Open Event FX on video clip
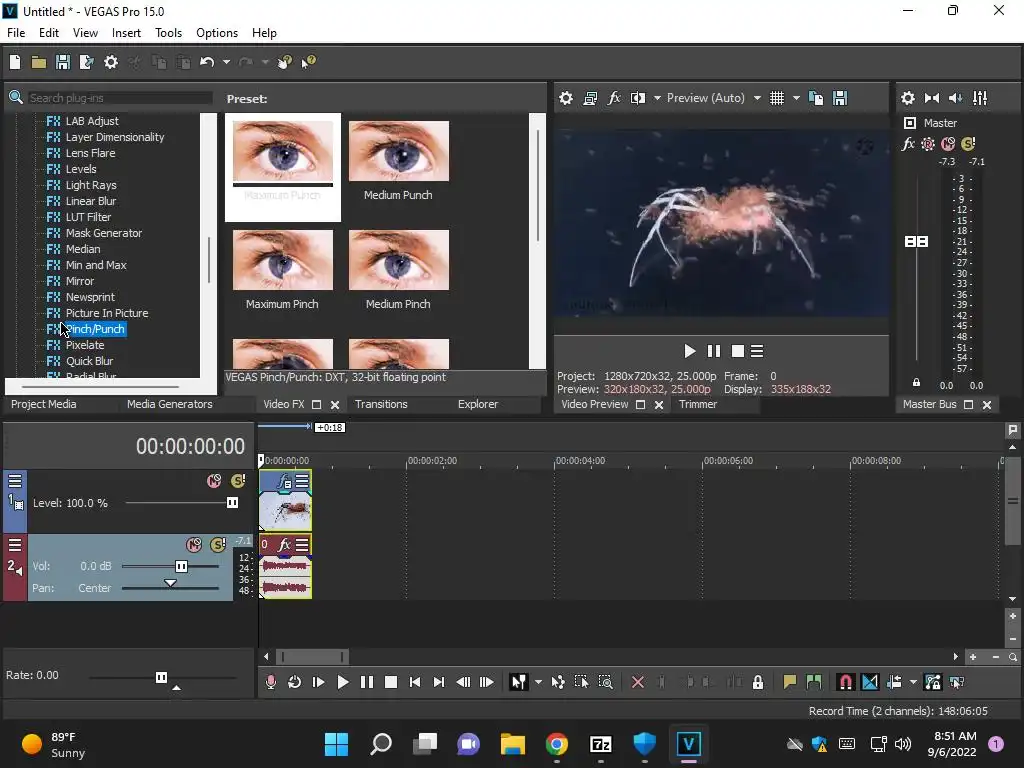The width and height of the screenshot is (1024, 768). [x=285, y=482]
